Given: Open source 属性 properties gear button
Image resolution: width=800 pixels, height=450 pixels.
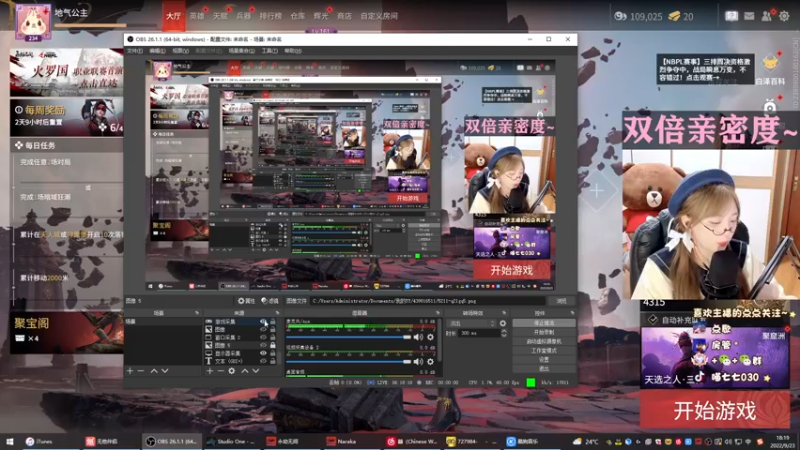Looking at the screenshot, I should pos(246,301).
